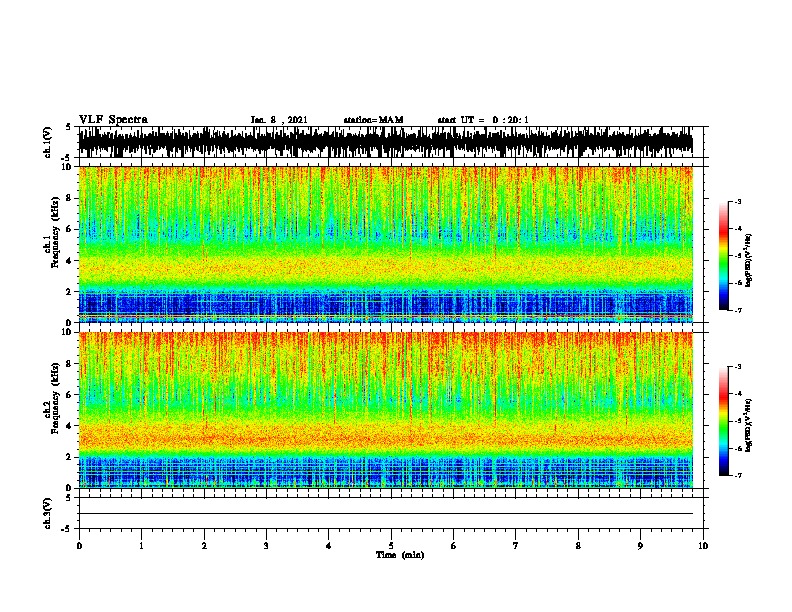Click the "-7" value on ch.2 color bar

737,476
